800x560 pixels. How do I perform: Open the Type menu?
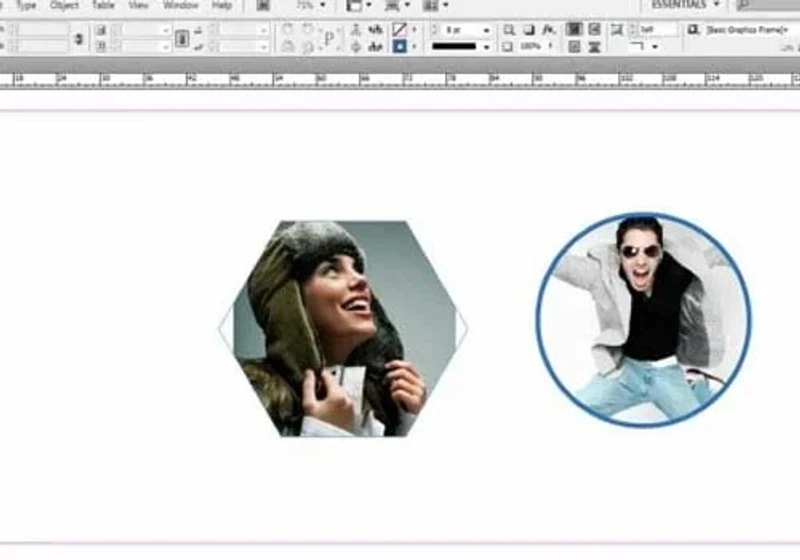pos(26,5)
